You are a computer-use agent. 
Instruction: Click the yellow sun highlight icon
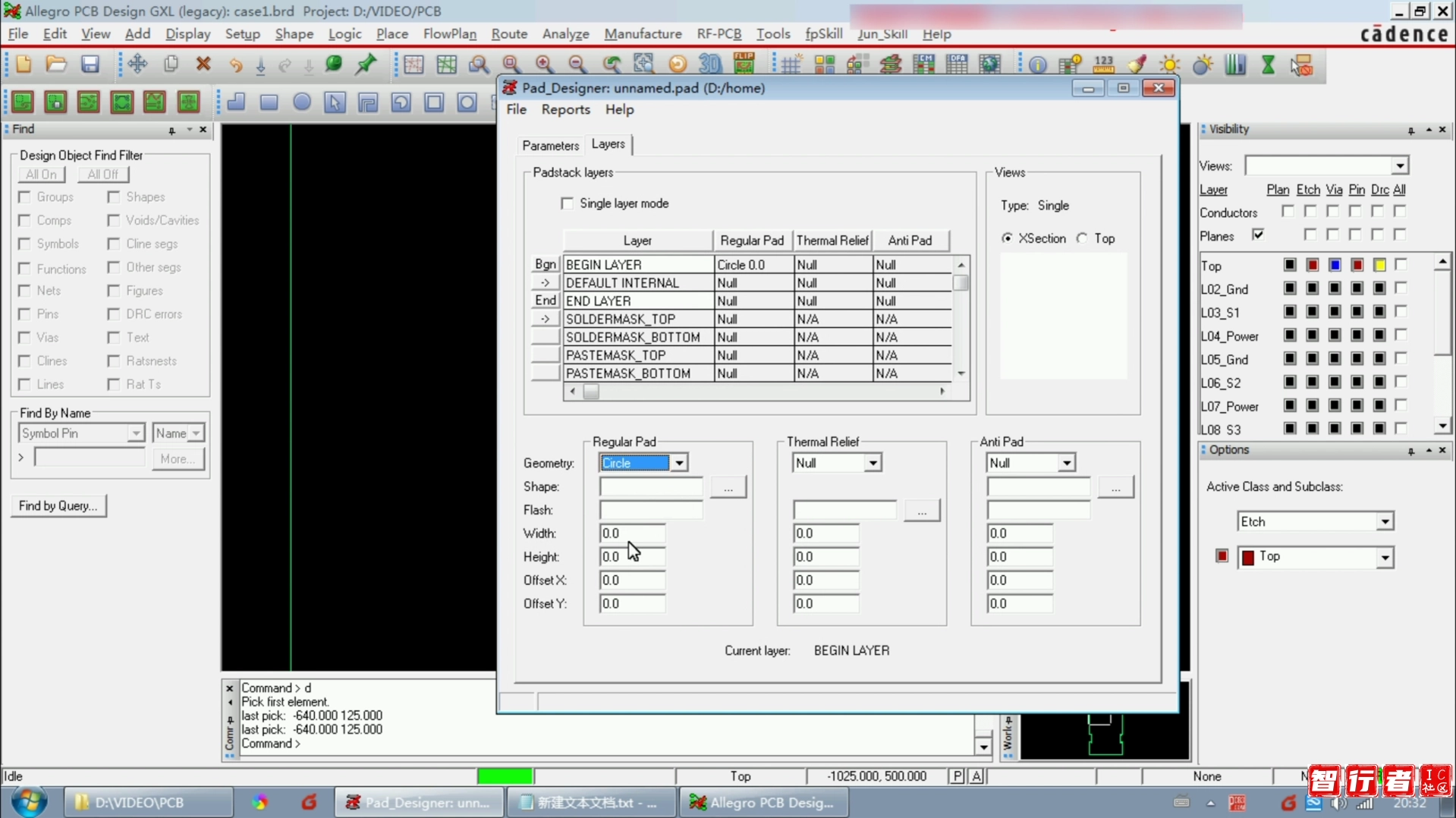click(x=1170, y=64)
